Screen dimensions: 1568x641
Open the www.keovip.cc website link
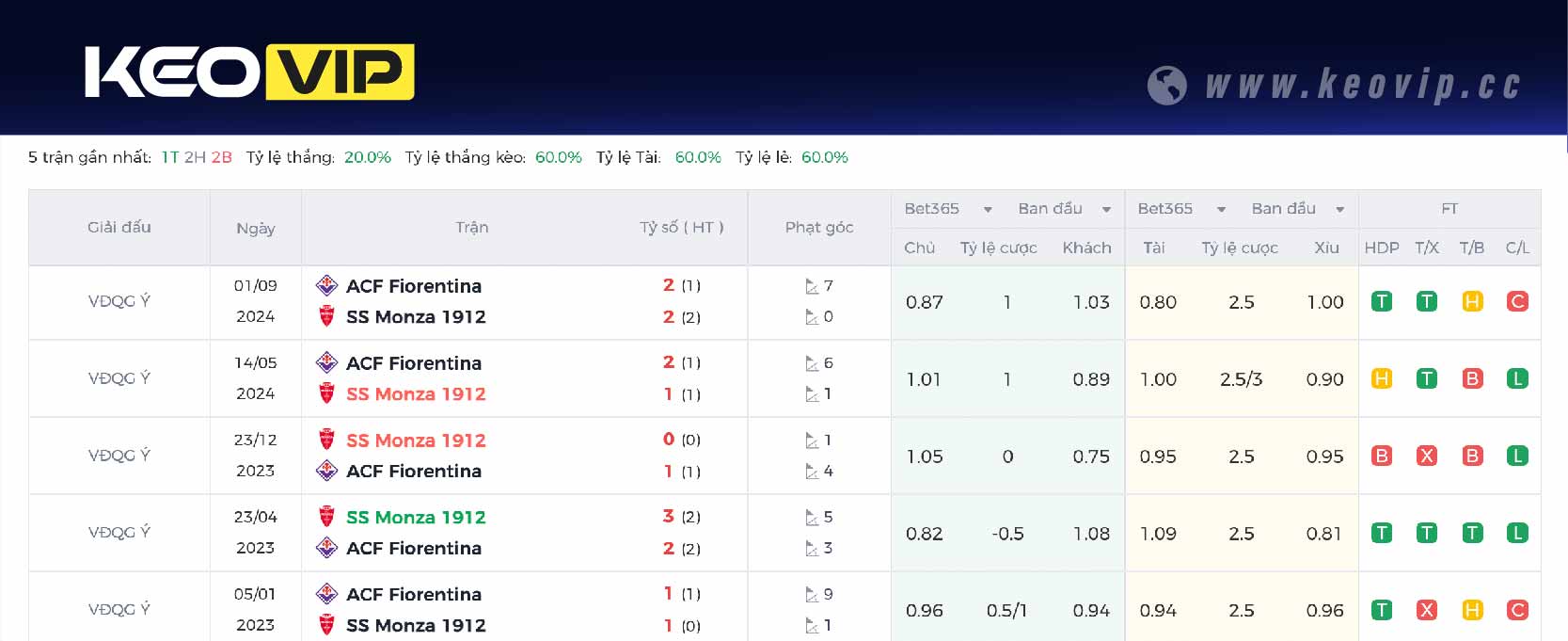(1363, 85)
